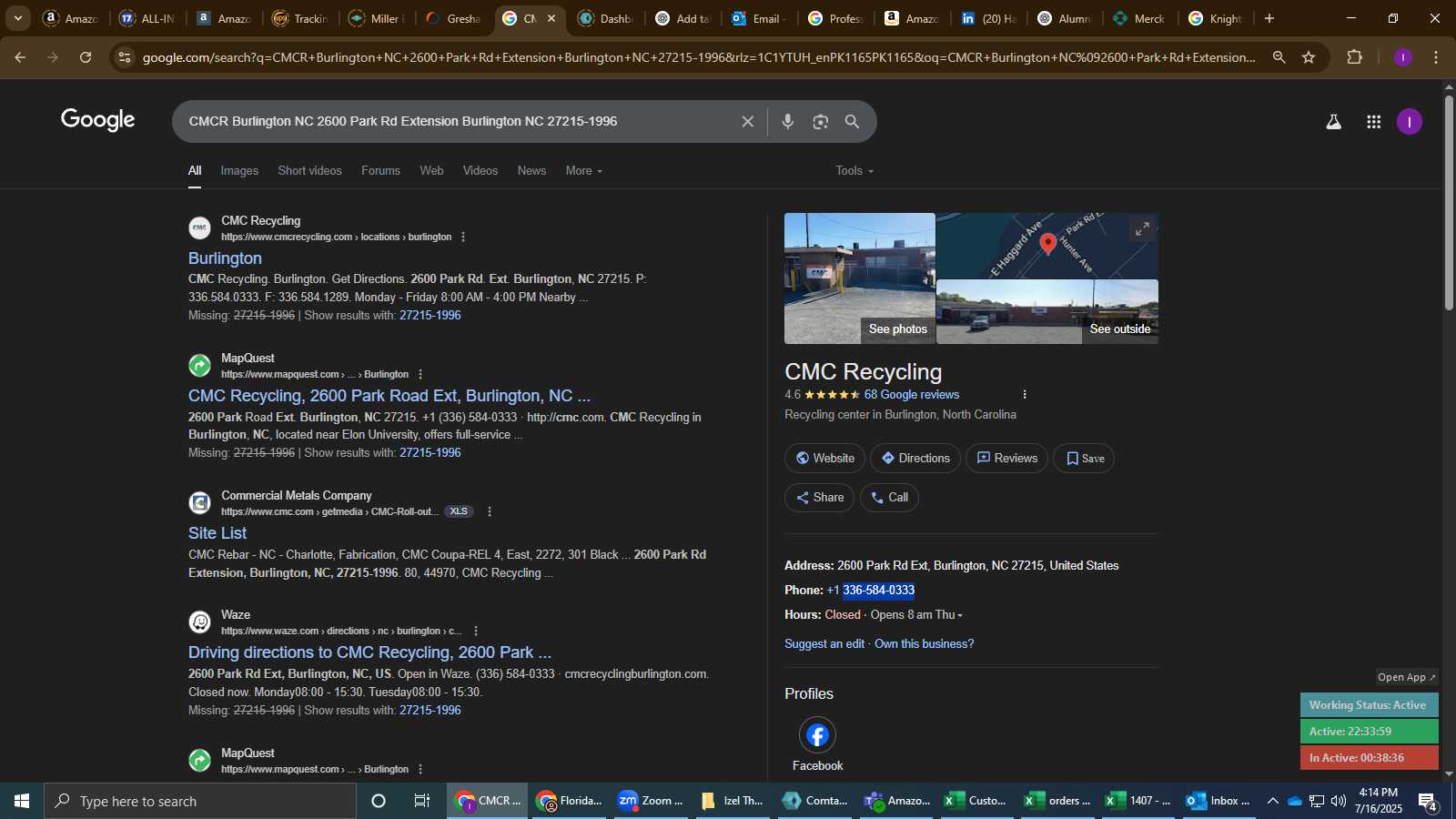Open Waze driving directions result

point(369,652)
